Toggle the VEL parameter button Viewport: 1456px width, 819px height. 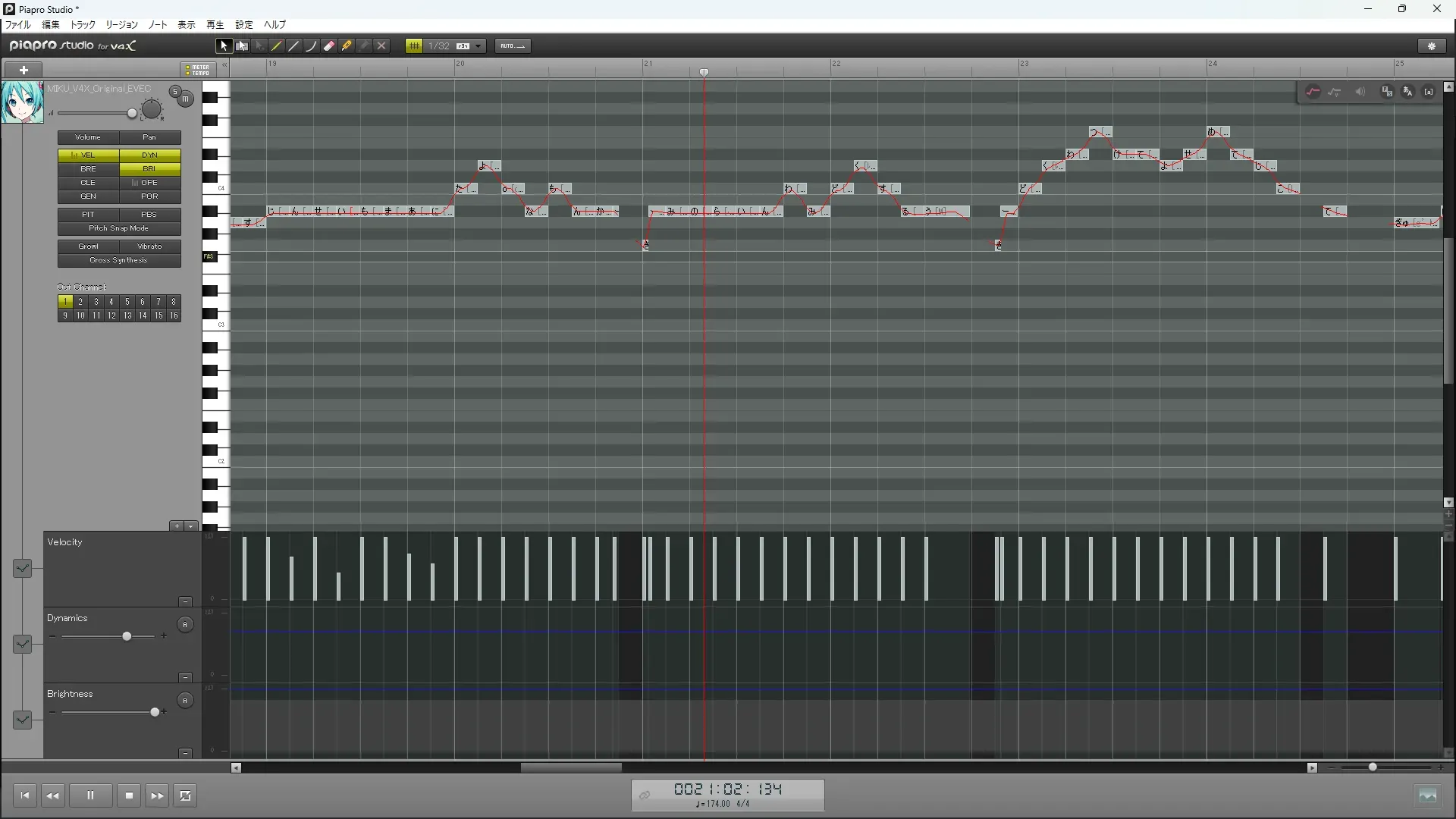pos(88,155)
